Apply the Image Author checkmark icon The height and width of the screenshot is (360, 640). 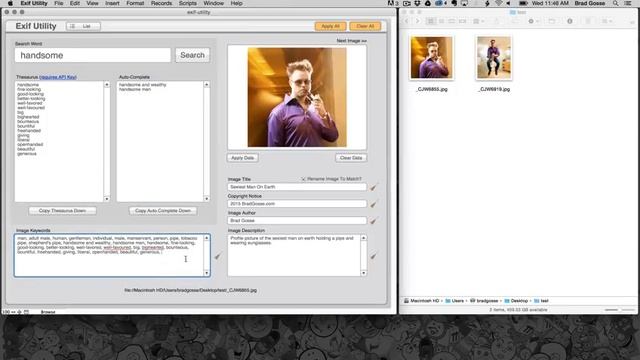pyautogui.click(x=373, y=221)
